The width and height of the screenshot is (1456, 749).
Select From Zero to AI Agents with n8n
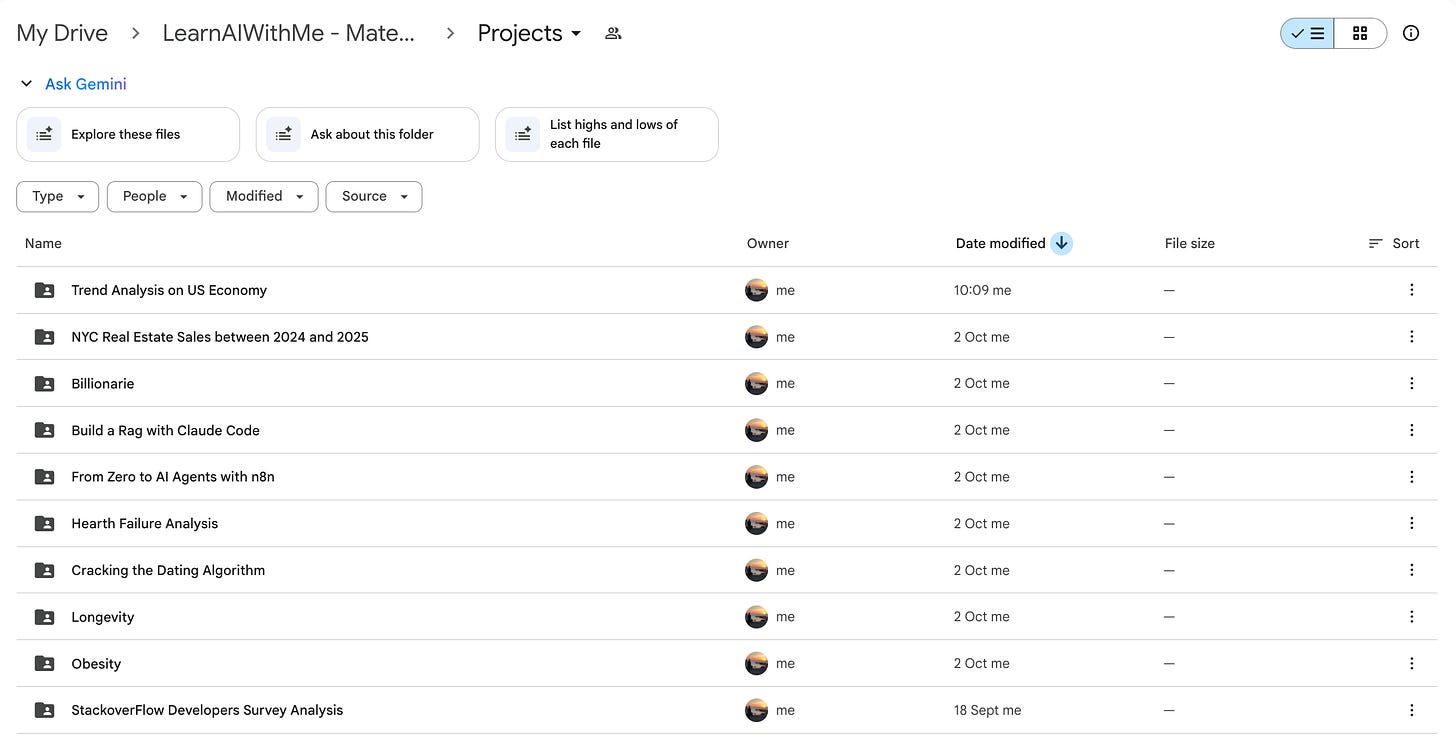(x=173, y=477)
